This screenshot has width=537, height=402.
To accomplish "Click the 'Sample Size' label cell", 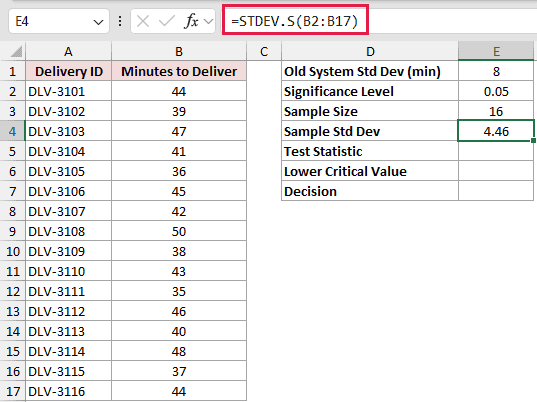I will 370,112.
